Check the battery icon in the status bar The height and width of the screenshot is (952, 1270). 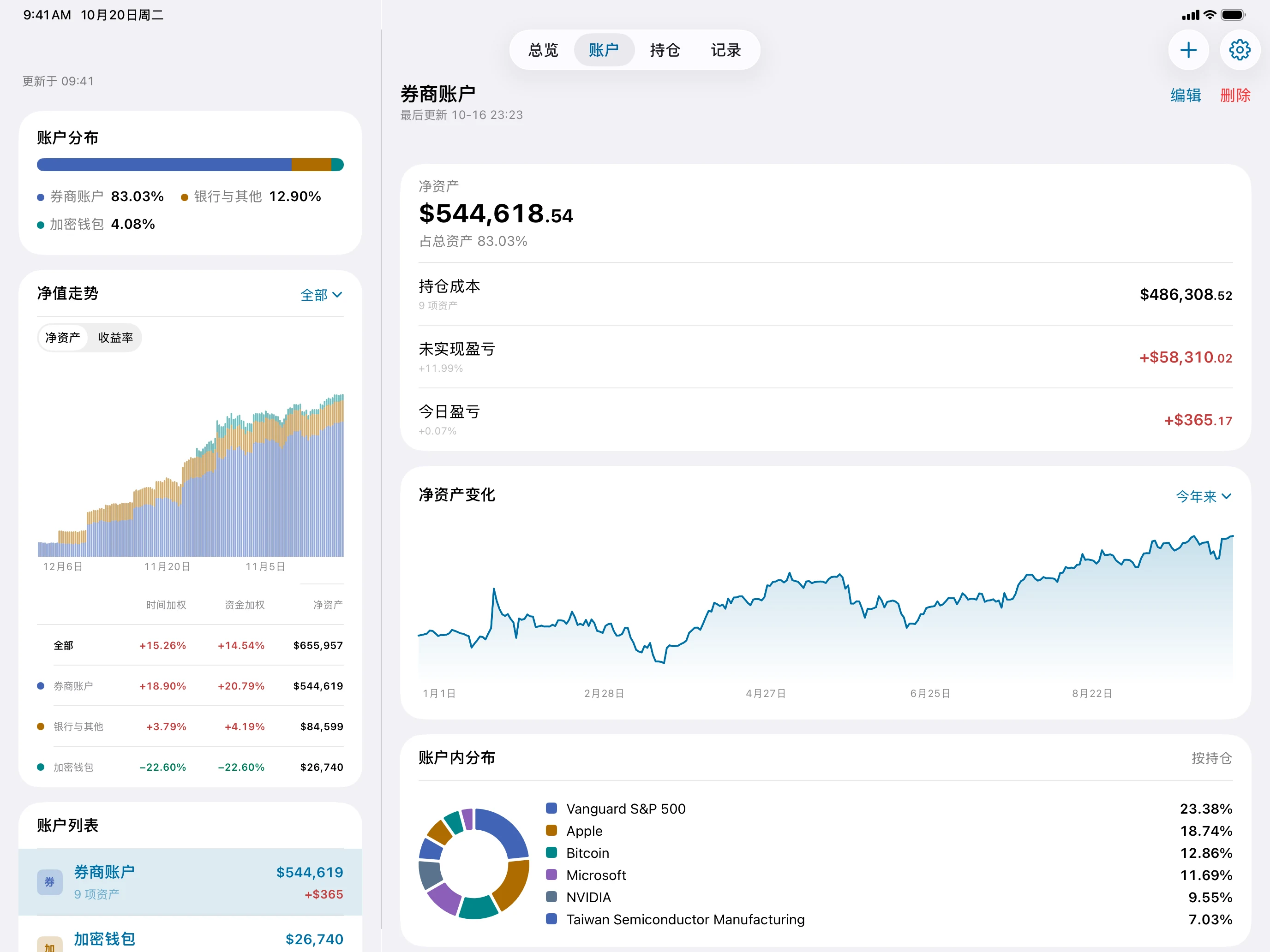click(x=1233, y=15)
